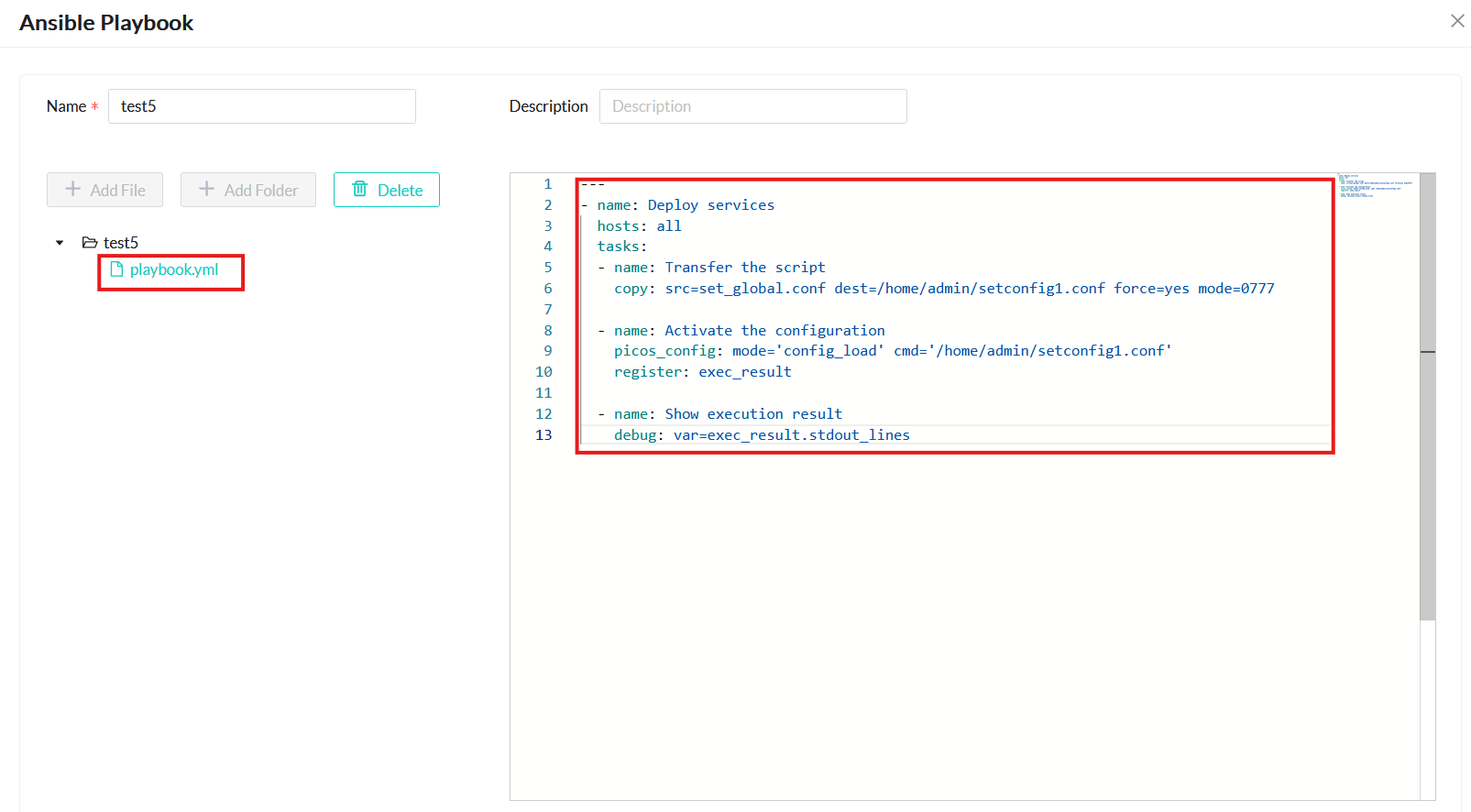
Task: Click the Name input field
Action: pos(261,106)
